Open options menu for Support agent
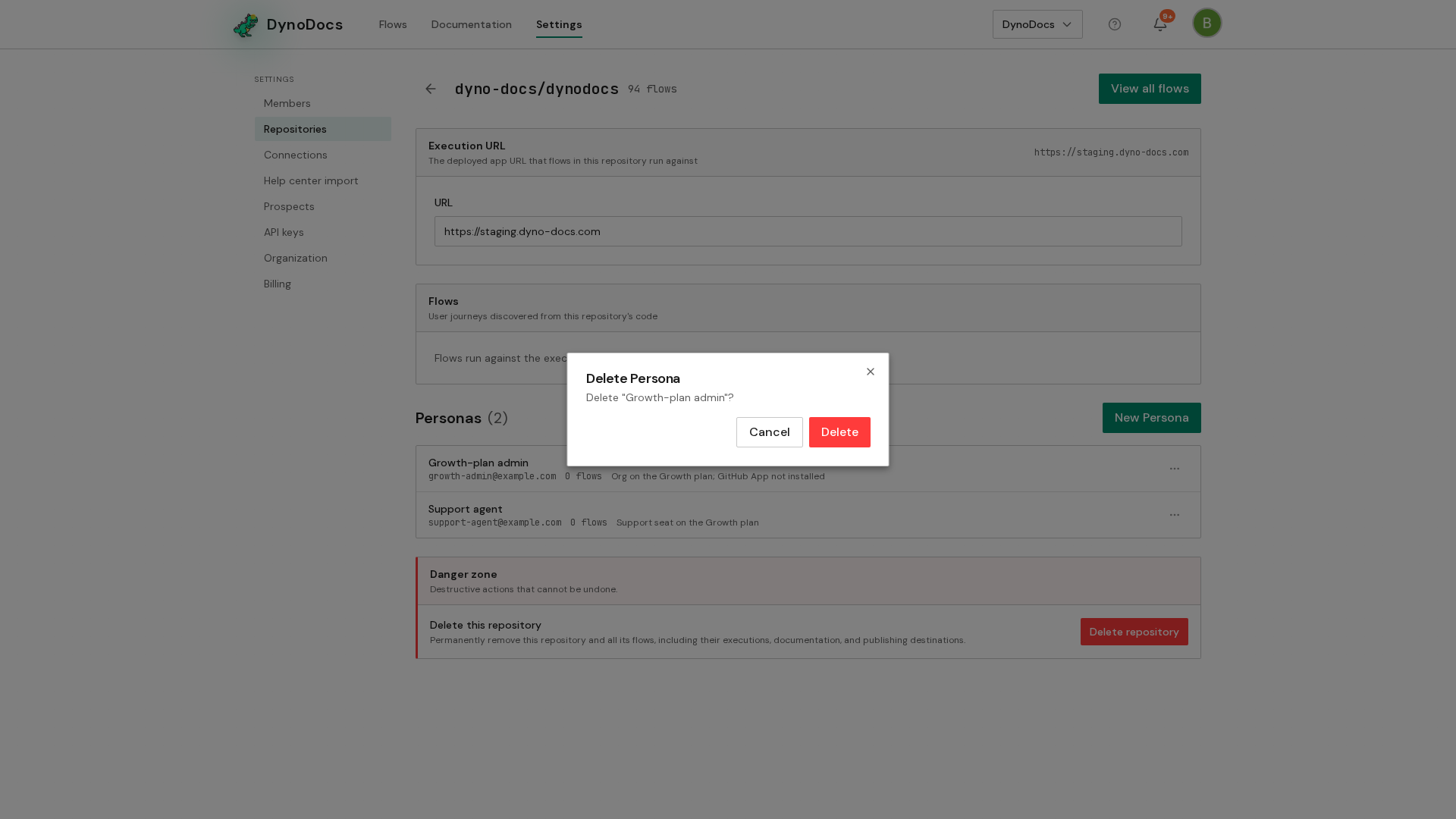This screenshot has height=819, width=1456. tap(1175, 515)
